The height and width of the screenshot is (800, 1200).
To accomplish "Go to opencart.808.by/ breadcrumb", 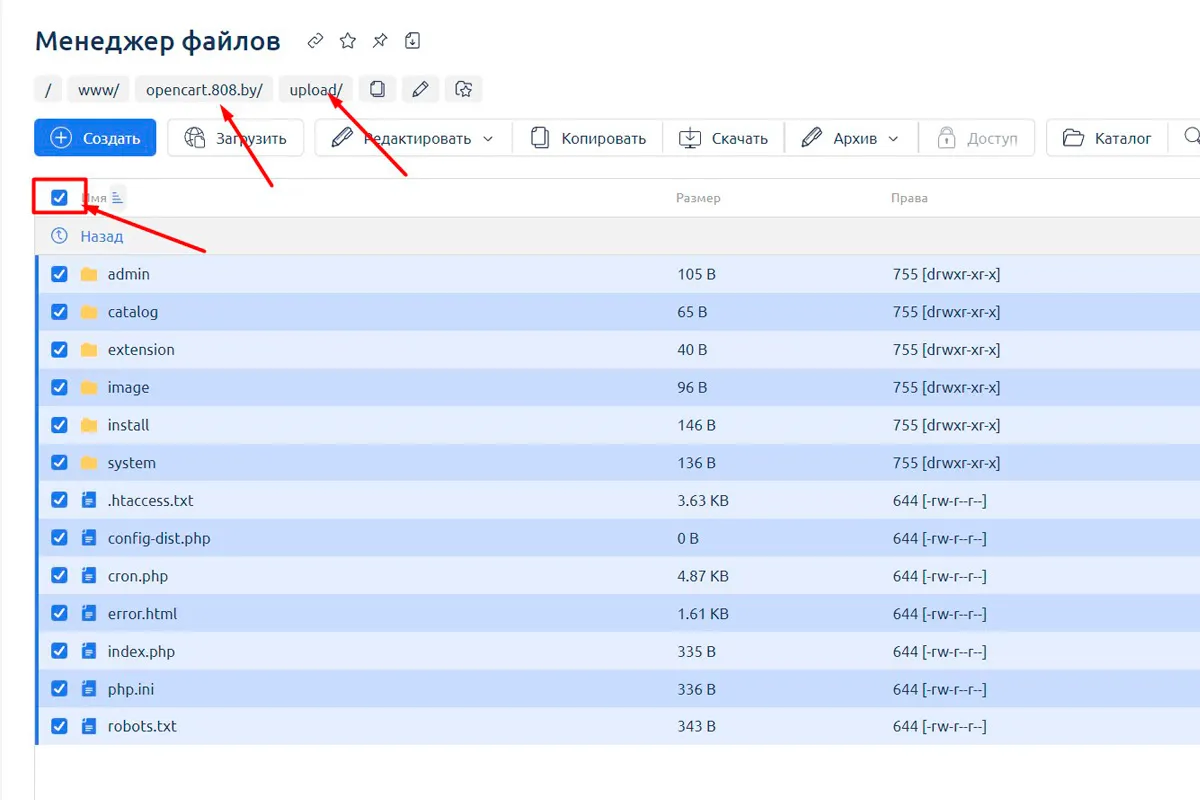I will (204, 90).
